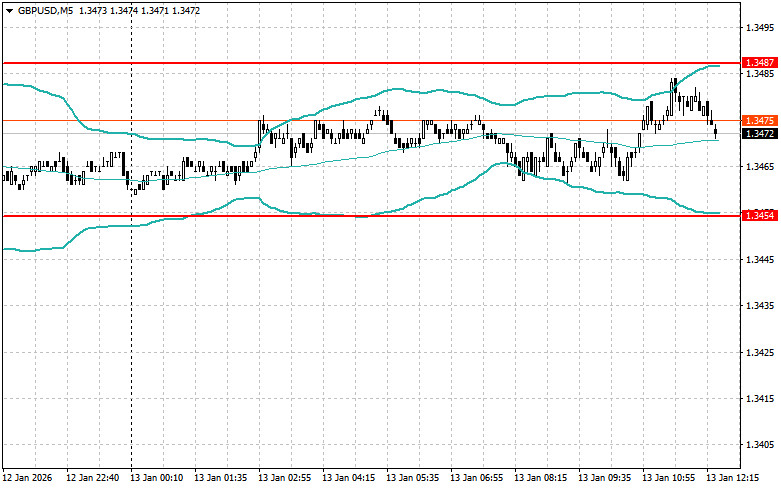Screen dimensions: 781x489
Task: Click the OHLC values 1.3473 1.3474 1.3471 1.3472
Action: click(x=139, y=10)
